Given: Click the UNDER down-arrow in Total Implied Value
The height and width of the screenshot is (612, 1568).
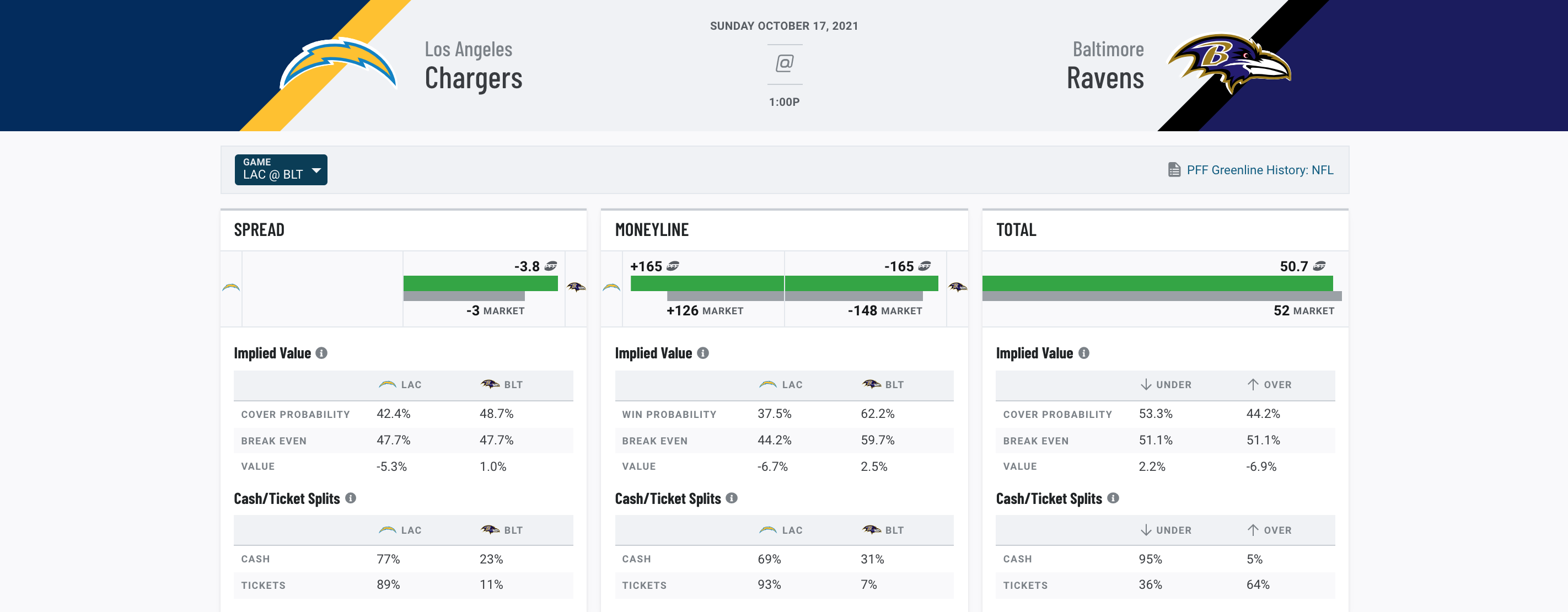Looking at the screenshot, I should pos(1146,384).
